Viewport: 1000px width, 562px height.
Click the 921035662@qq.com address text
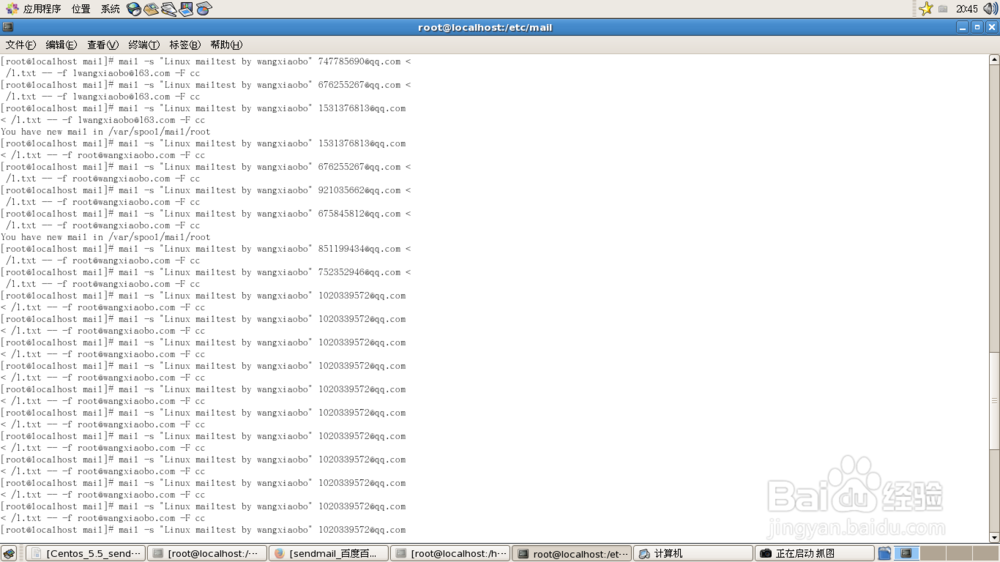tap(359, 190)
